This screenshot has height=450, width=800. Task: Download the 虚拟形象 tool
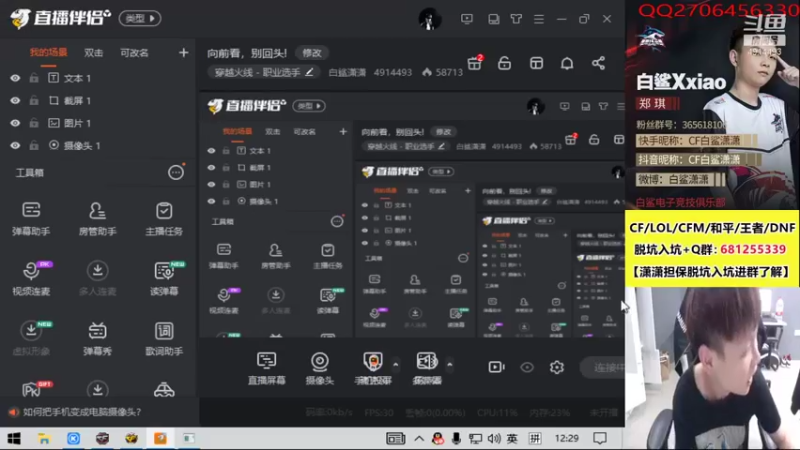point(31,339)
